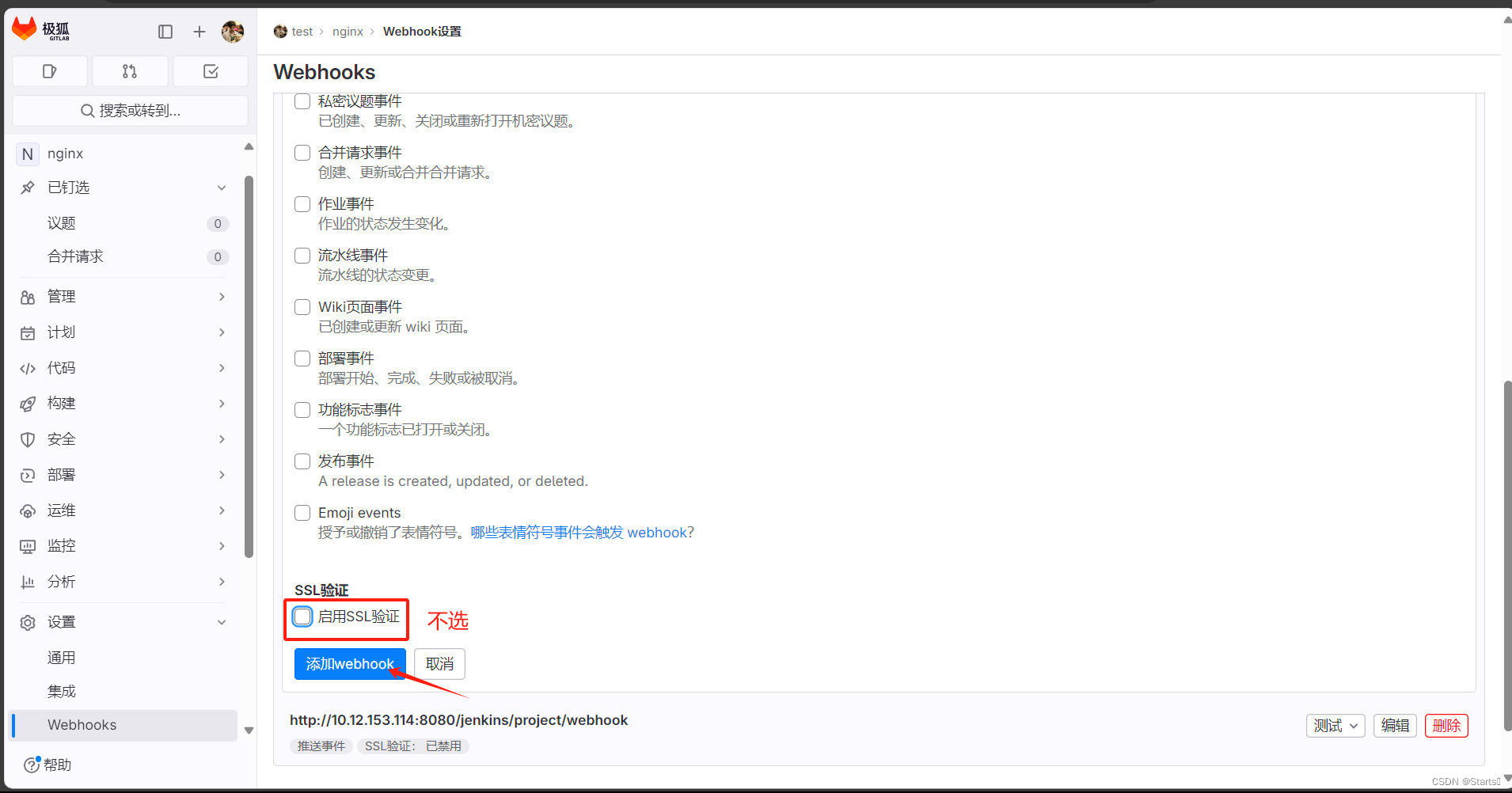Delete the webhook via 删除 button
The height and width of the screenshot is (793, 1512).
(1446, 725)
